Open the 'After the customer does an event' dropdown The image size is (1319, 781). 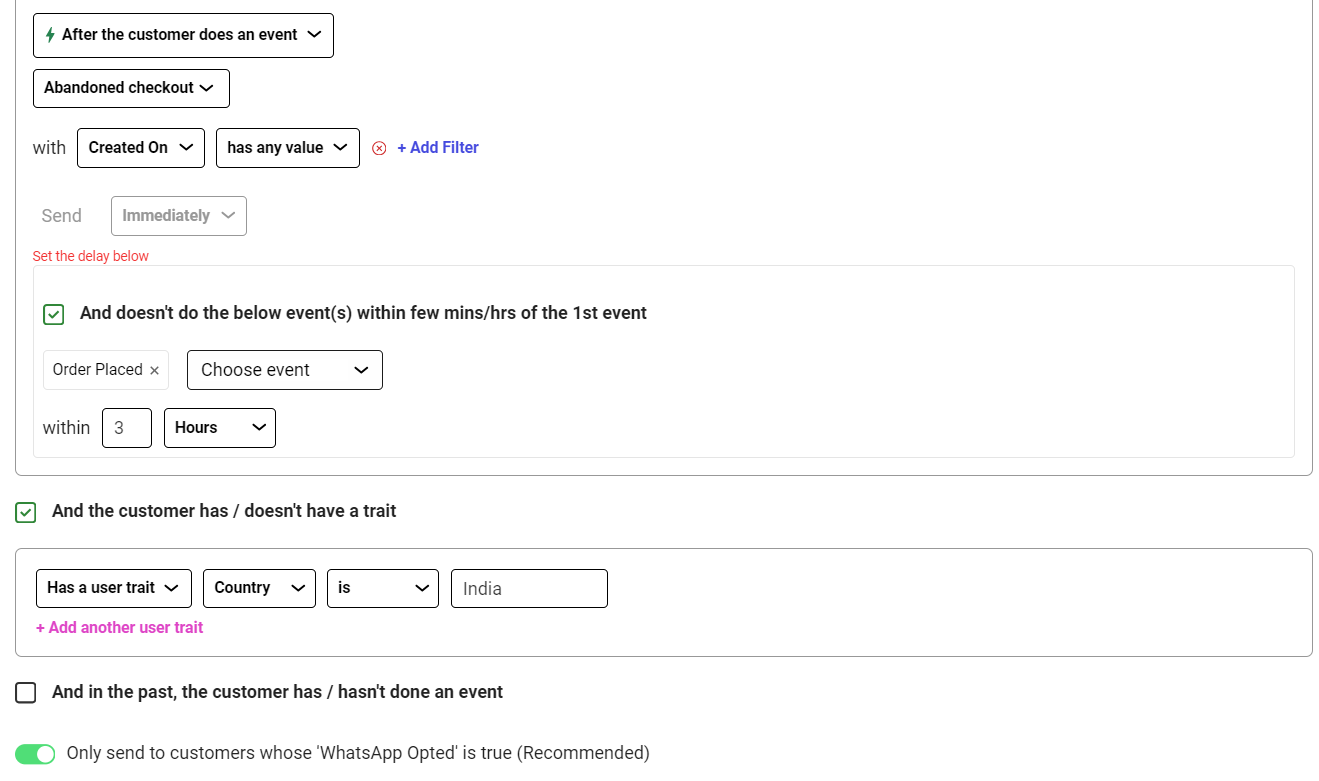pos(183,35)
